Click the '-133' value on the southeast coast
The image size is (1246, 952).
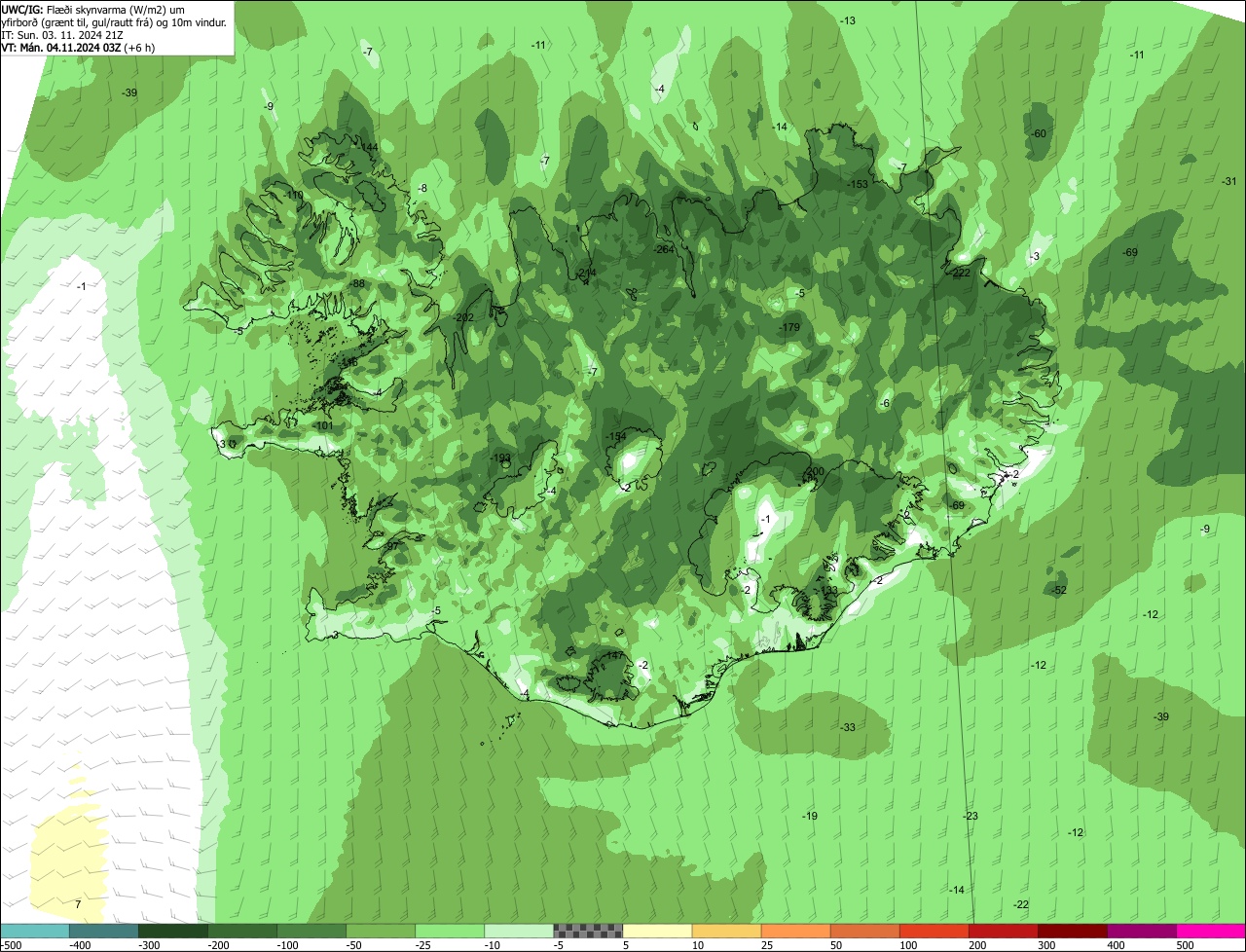click(x=827, y=590)
